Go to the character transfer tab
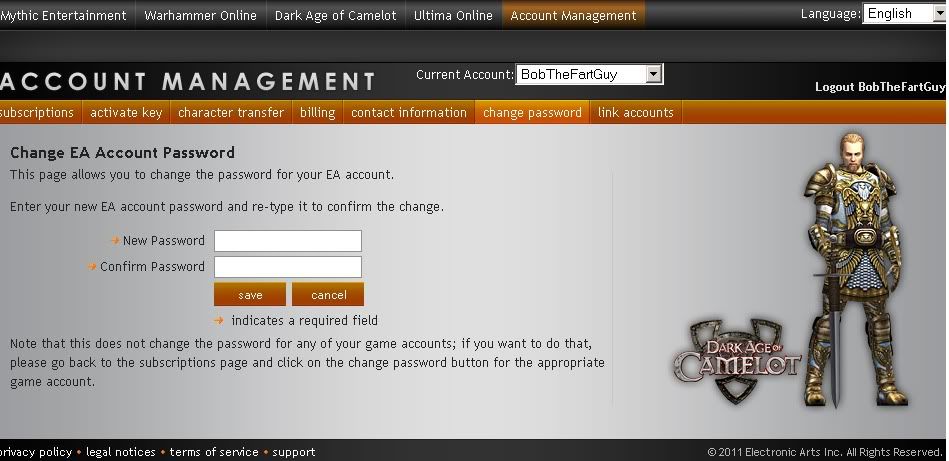 point(231,113)
